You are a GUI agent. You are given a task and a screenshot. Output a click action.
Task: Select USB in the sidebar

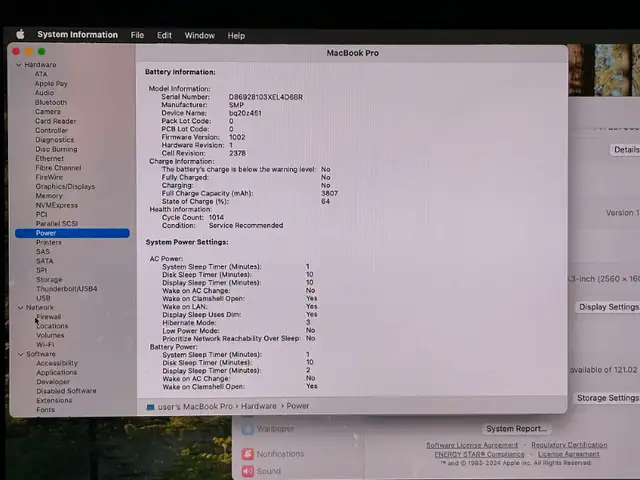(x=43, y=298)
